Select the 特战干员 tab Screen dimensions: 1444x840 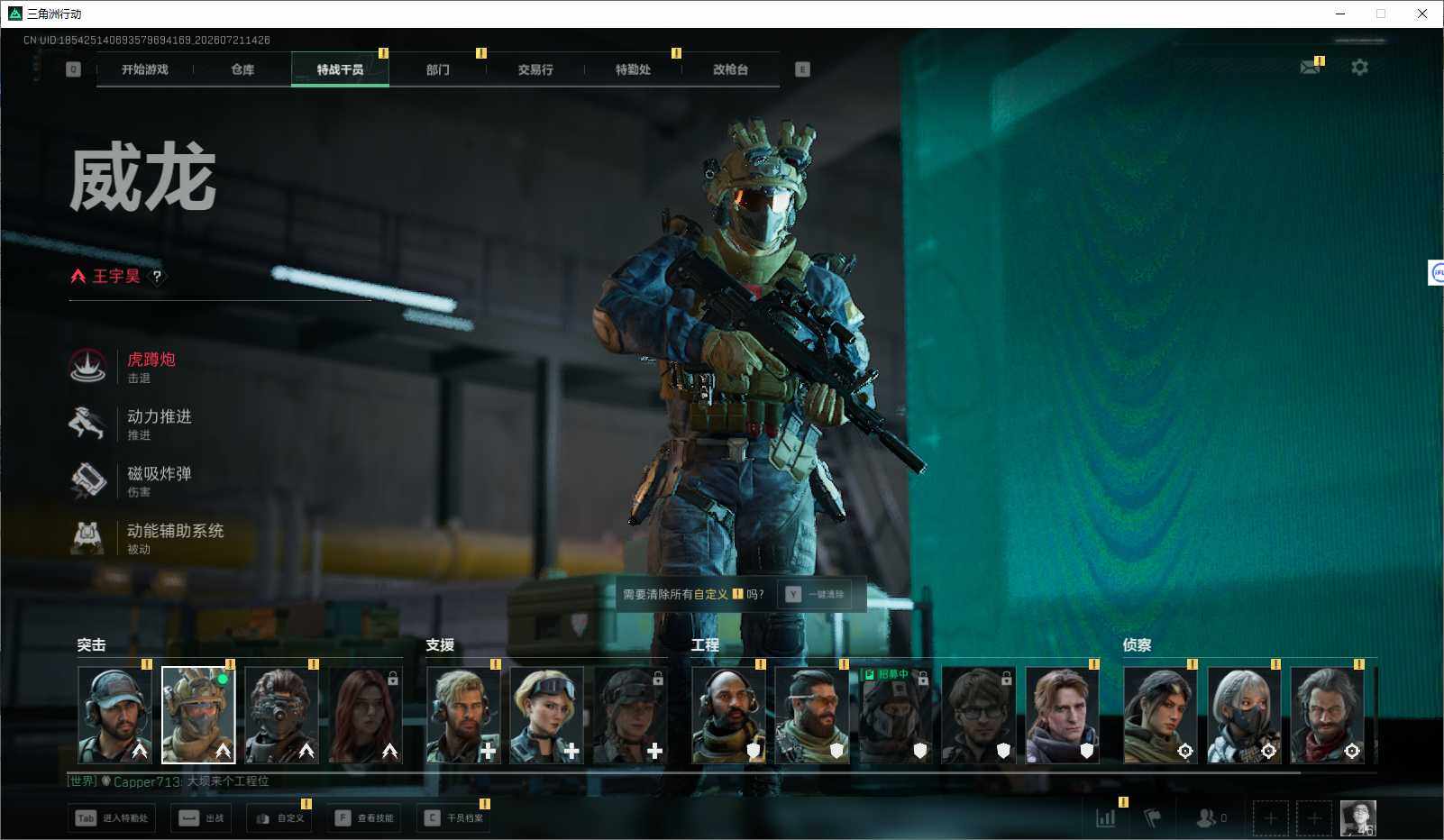(x=340, y=69)
